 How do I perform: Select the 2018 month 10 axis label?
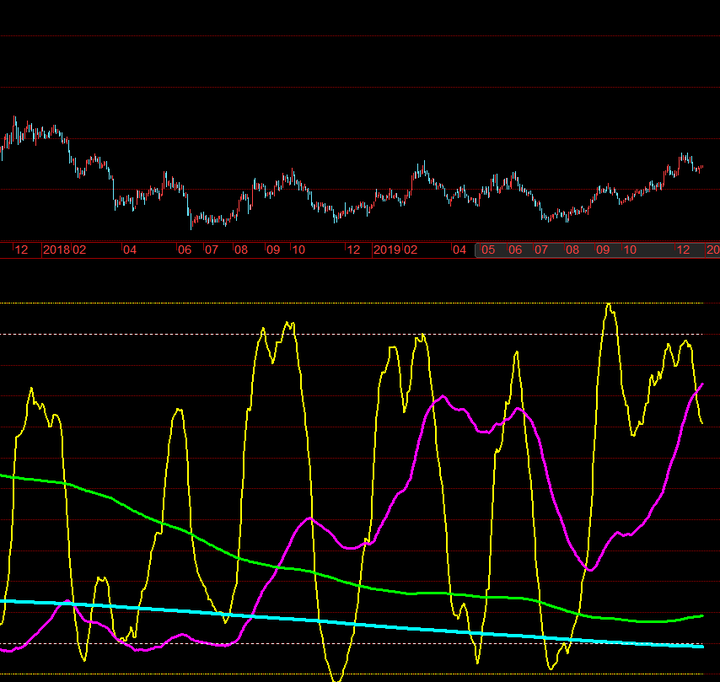pyautogui.click(x=298, y=250)
